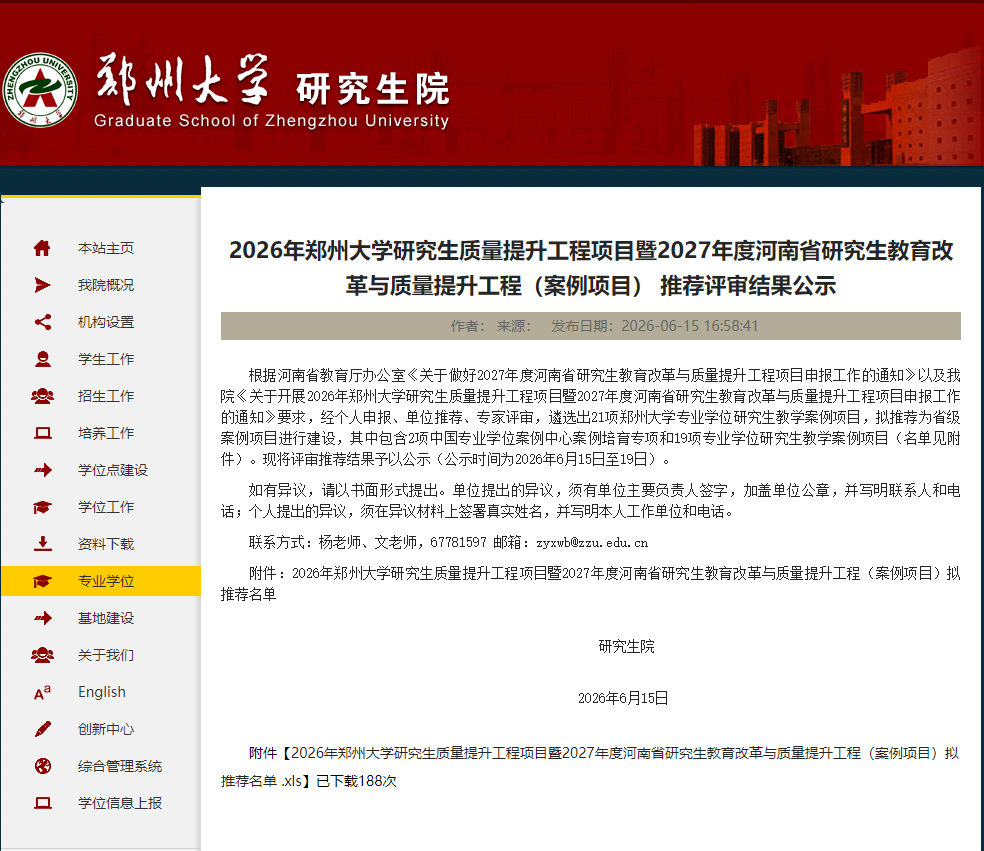Click the 已下载188次 download count
Viewport: 984px width, 851px height.
356,781
